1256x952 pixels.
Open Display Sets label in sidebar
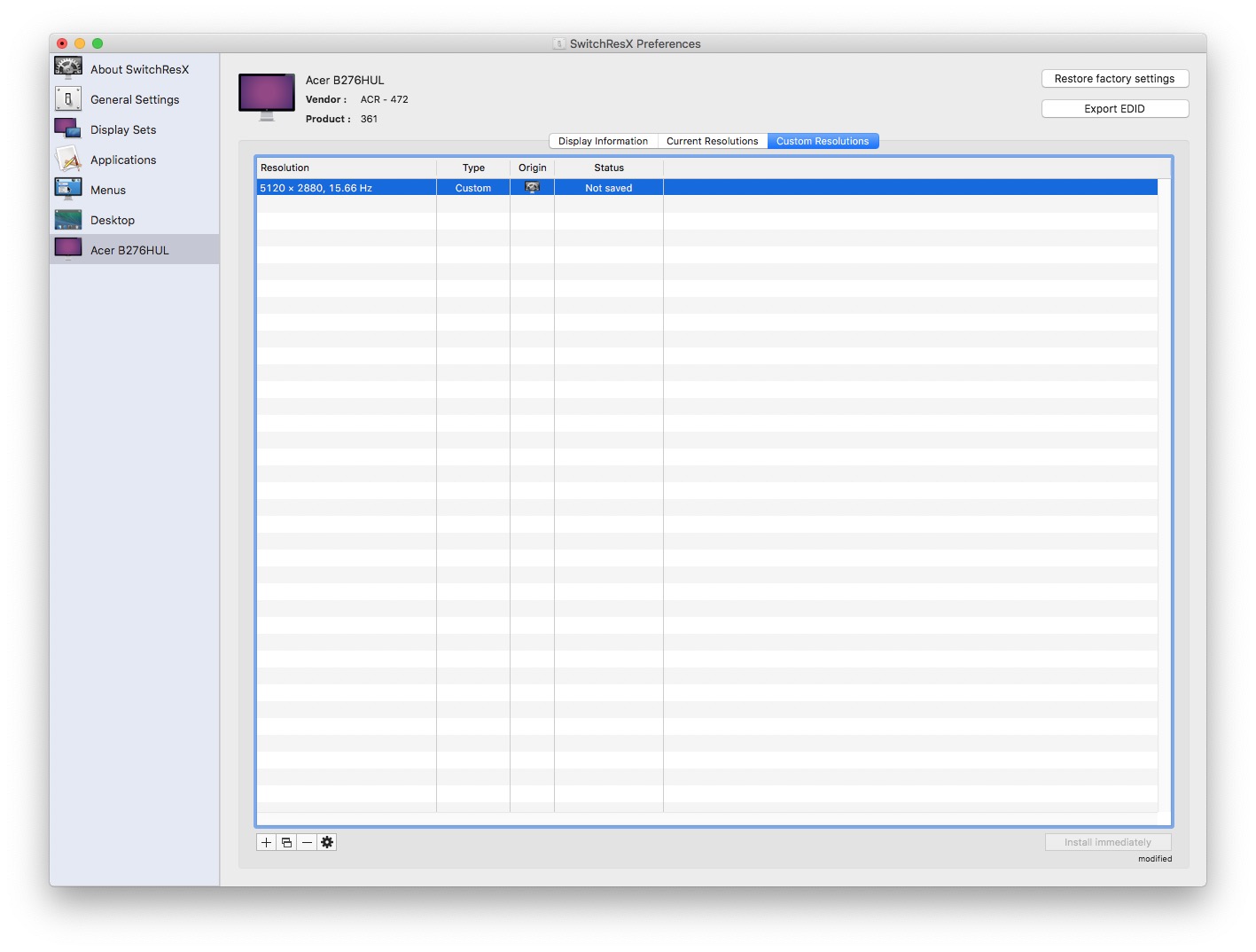click(123, 129)
